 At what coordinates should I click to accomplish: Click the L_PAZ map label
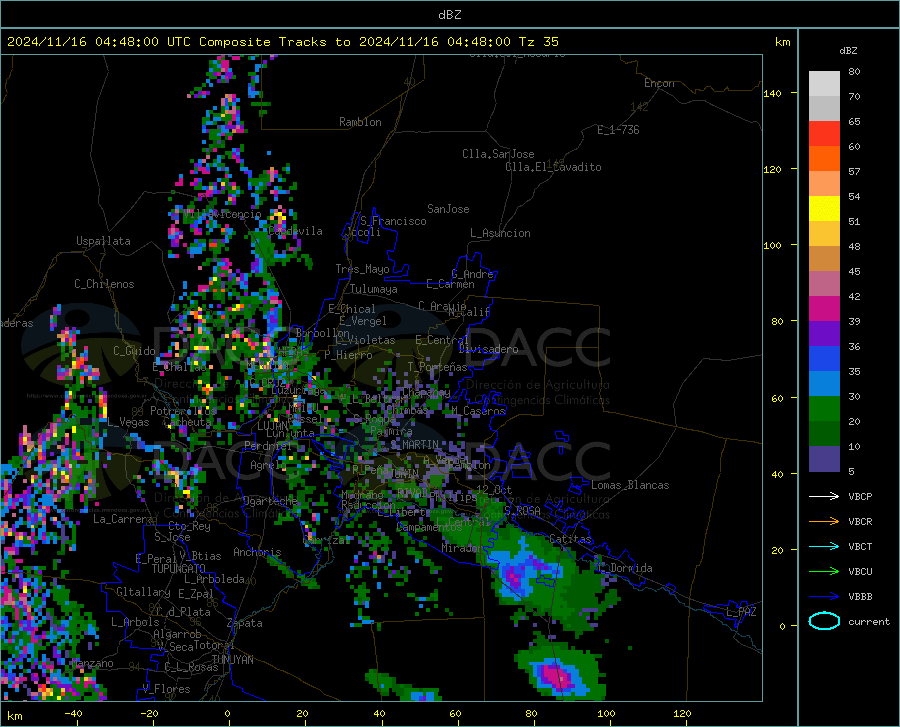741,612
